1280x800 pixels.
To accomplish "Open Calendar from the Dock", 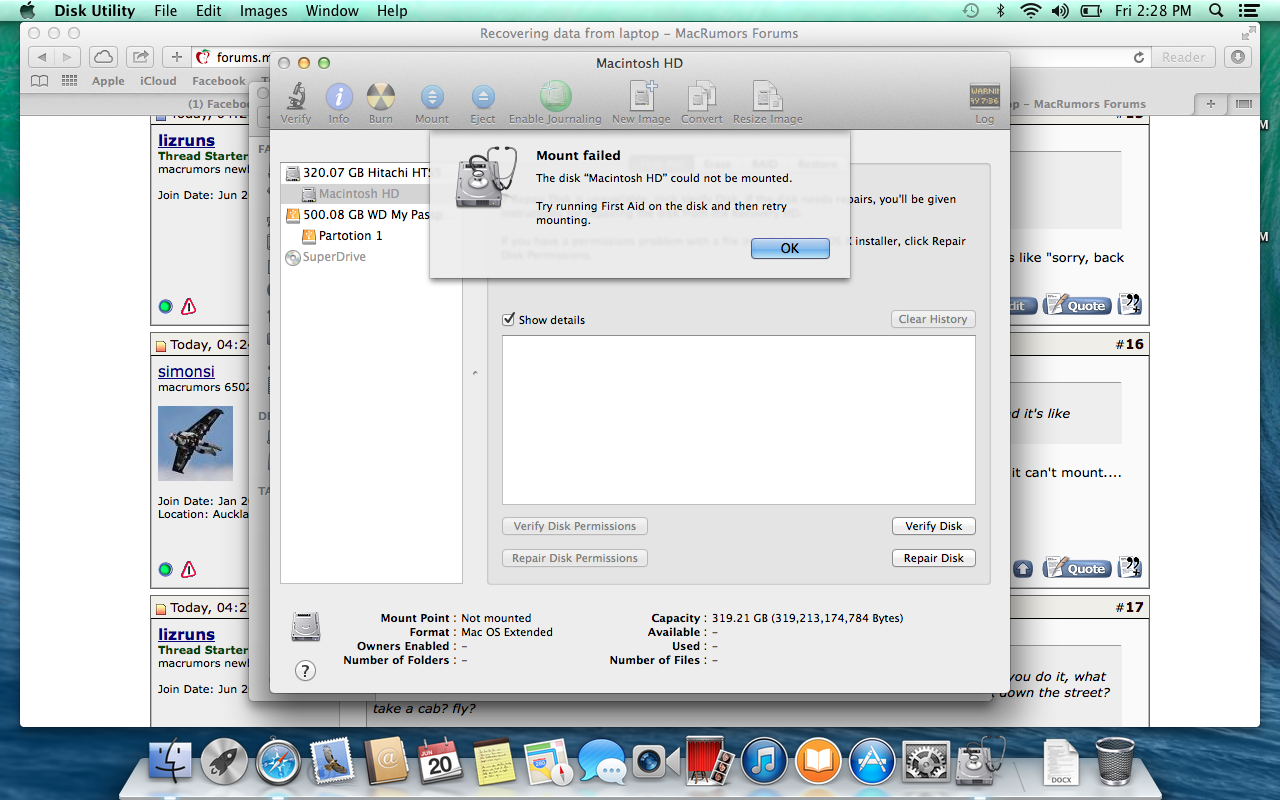I will point(440,763).
